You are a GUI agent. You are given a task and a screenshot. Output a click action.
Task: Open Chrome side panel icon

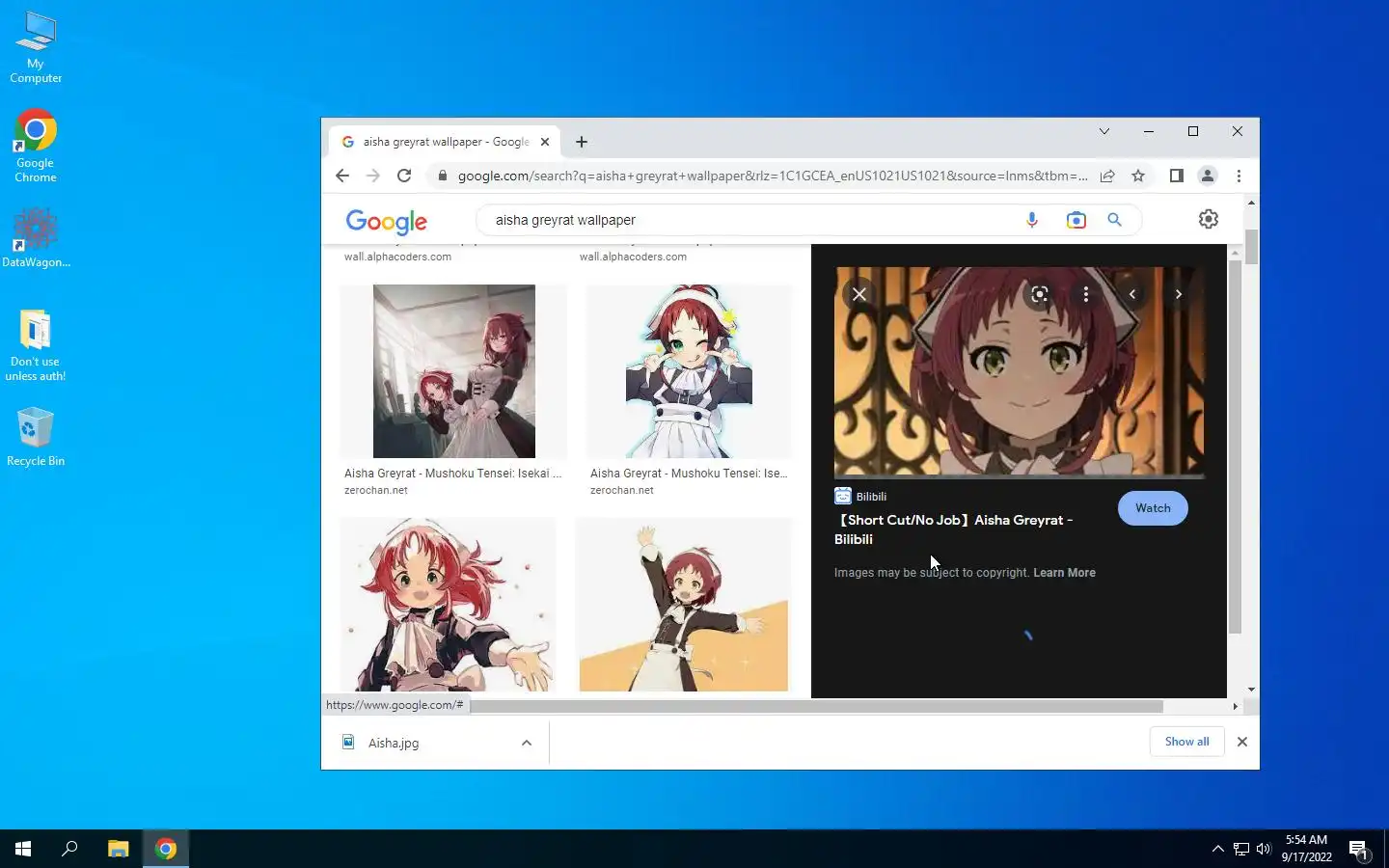coord(1176,176)
